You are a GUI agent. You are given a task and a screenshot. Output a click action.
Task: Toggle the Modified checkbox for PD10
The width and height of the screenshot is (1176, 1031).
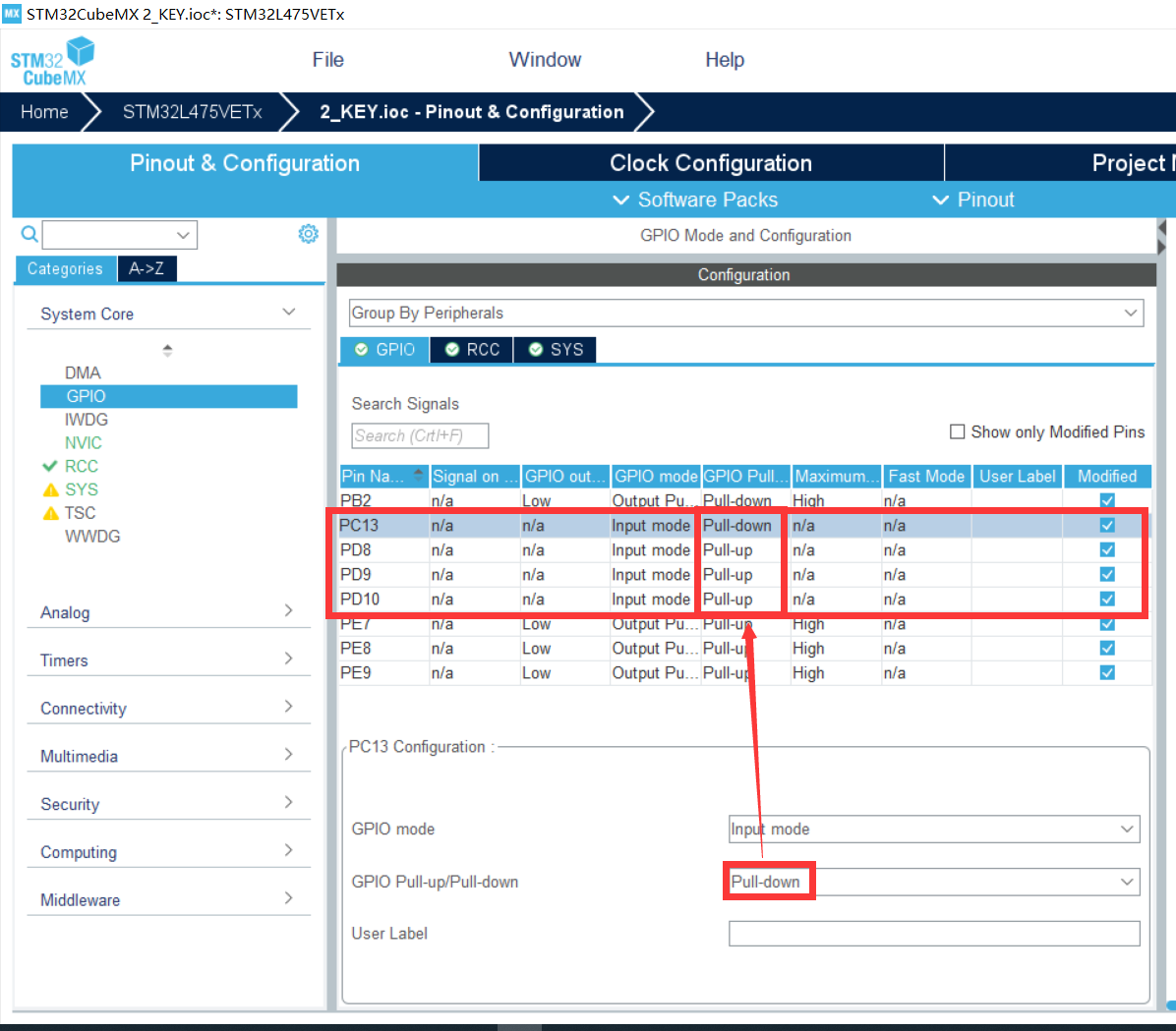[1107, 600]
